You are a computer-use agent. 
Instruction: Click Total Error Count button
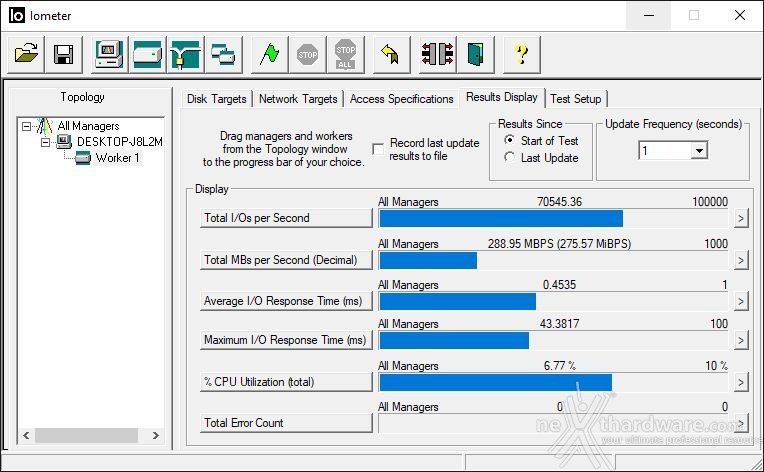[x=286, y=422]
